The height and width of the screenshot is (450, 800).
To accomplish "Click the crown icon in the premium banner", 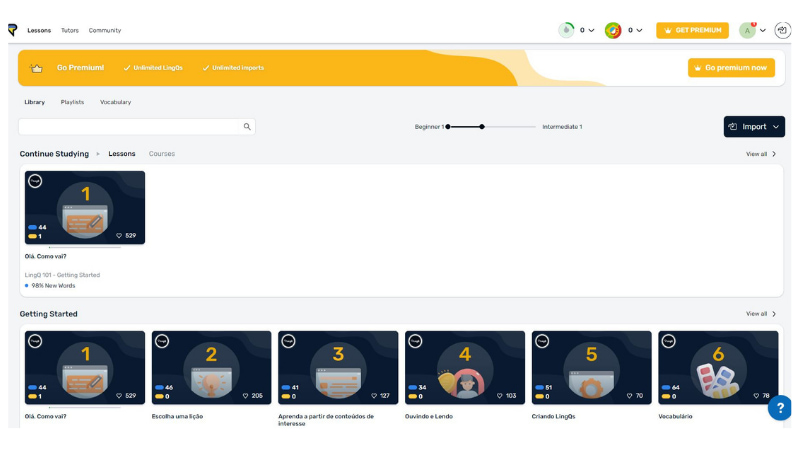I will pyautogui.click(x=36, y=68).
